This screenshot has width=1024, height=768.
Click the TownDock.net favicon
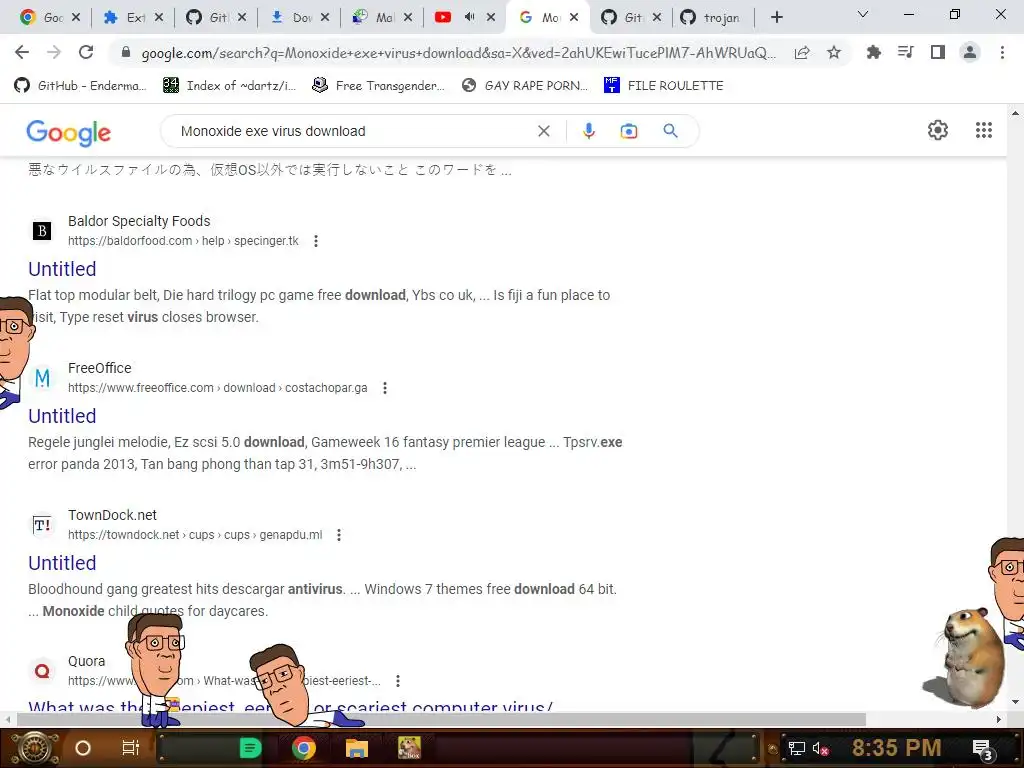(42, 524)
